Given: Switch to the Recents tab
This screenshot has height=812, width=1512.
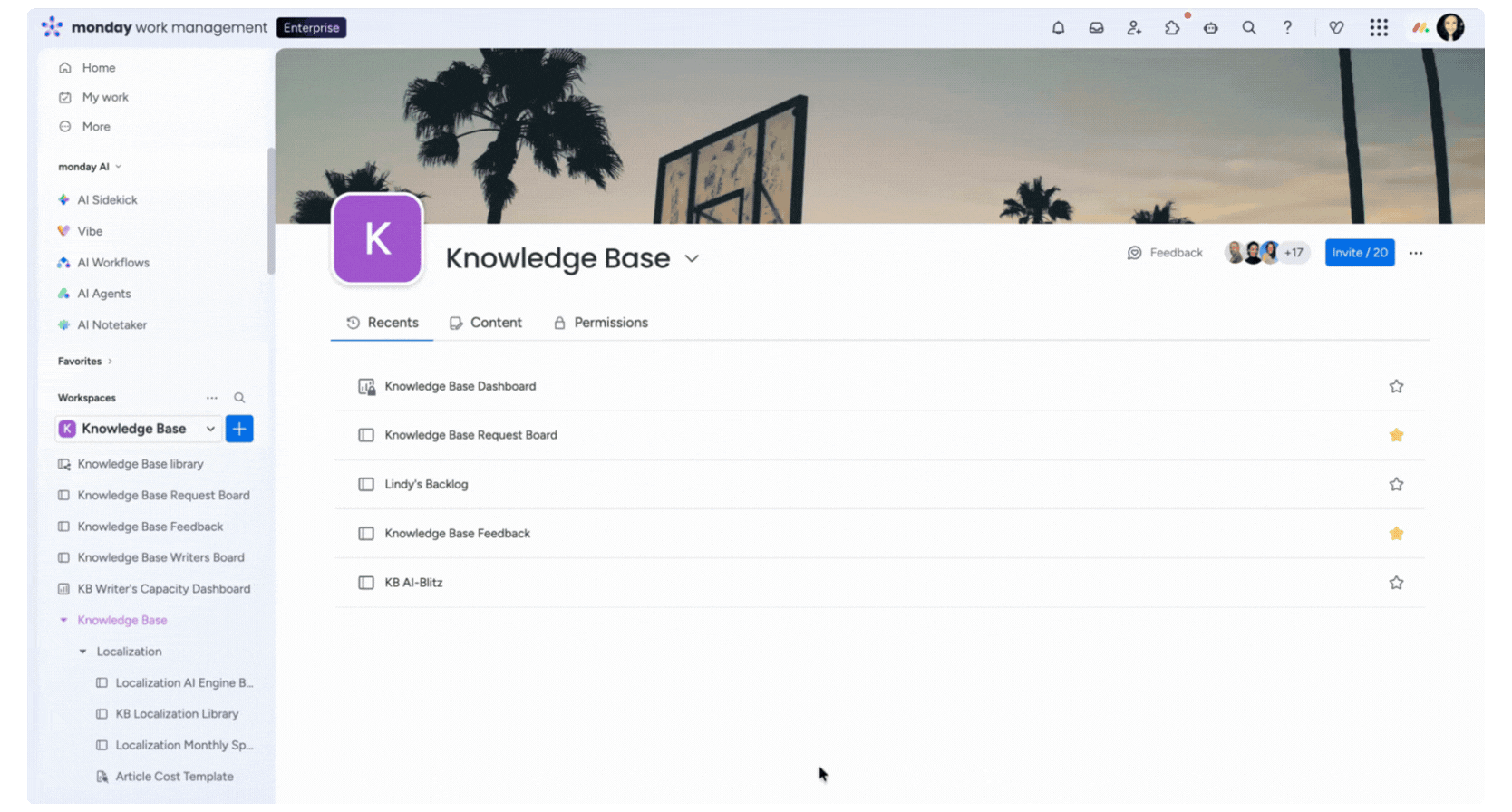Looking at the screenshot, I should [383, 323].
